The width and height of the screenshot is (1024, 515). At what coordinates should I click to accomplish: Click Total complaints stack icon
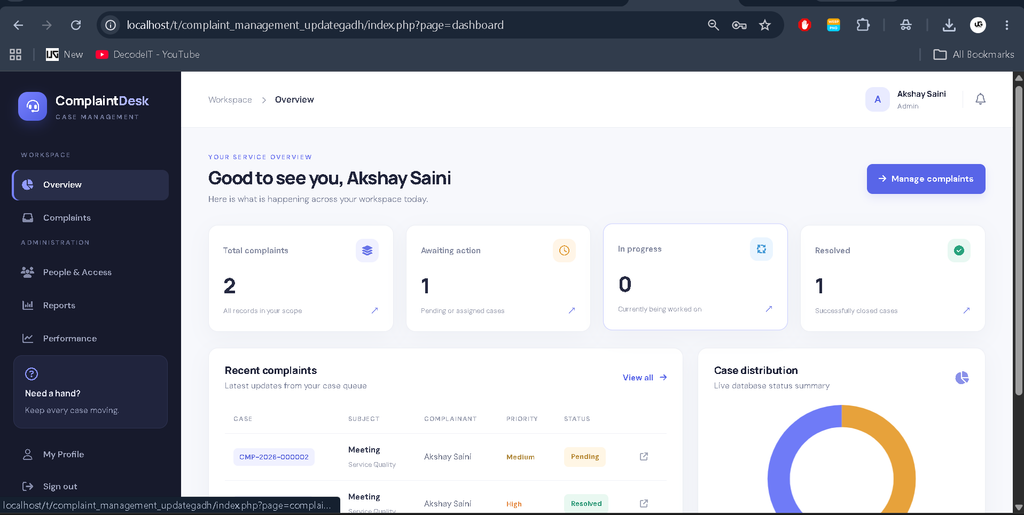367,251
